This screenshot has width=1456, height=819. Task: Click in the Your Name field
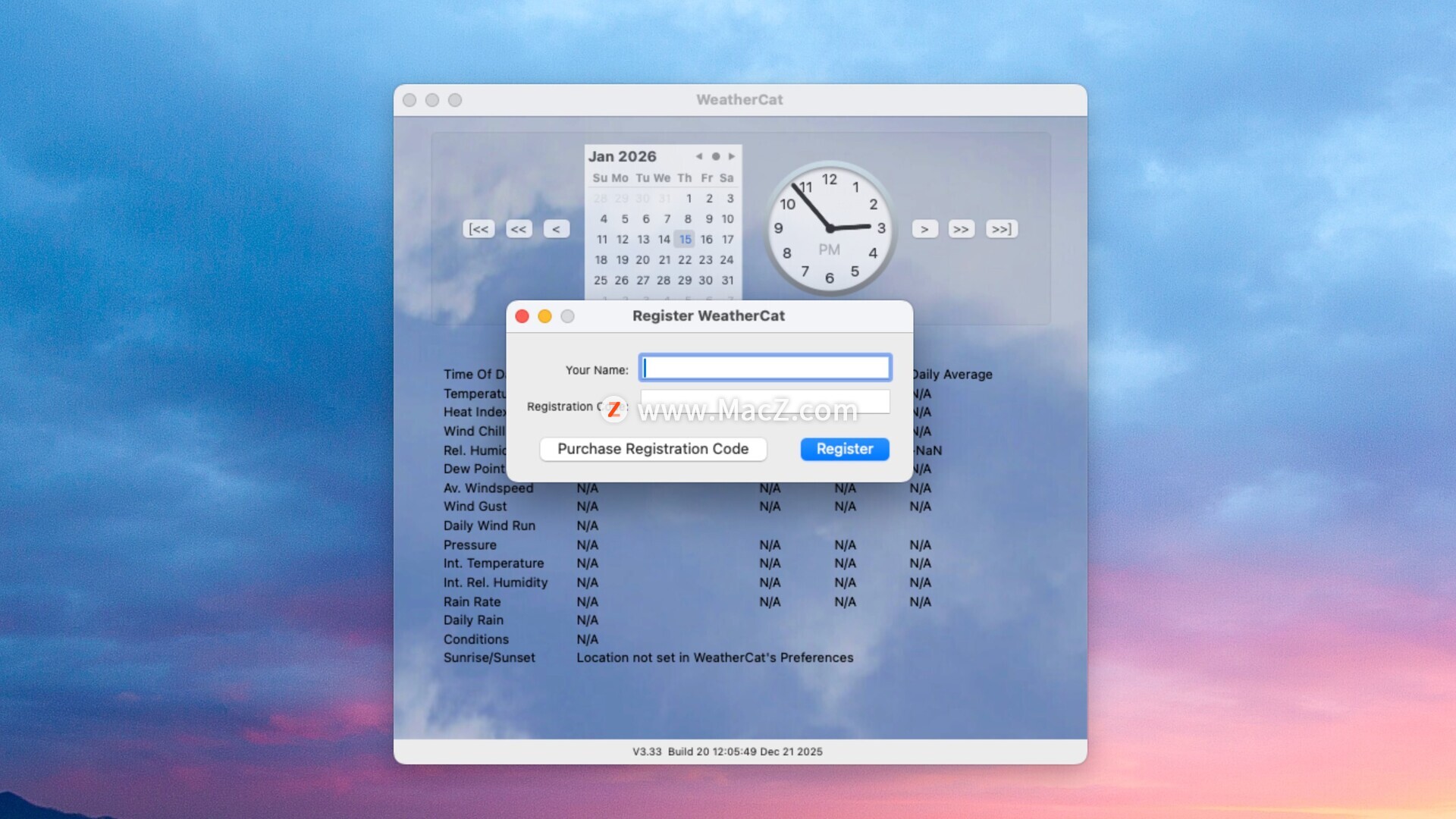(x=764, y=368)
